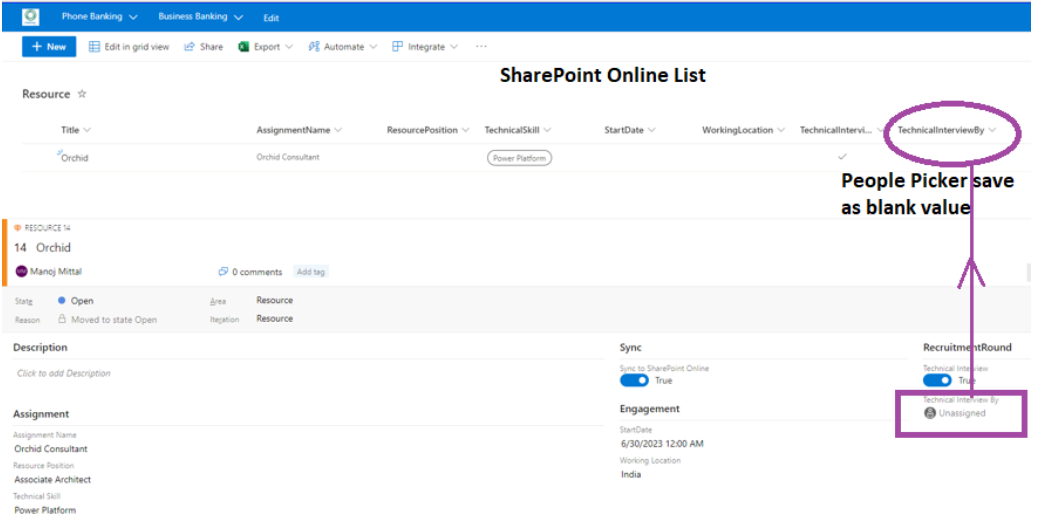The height and width of the screenshot is (518, 1056).
Task: Click the Working Location field India
Action: click(x=631, y=474)
